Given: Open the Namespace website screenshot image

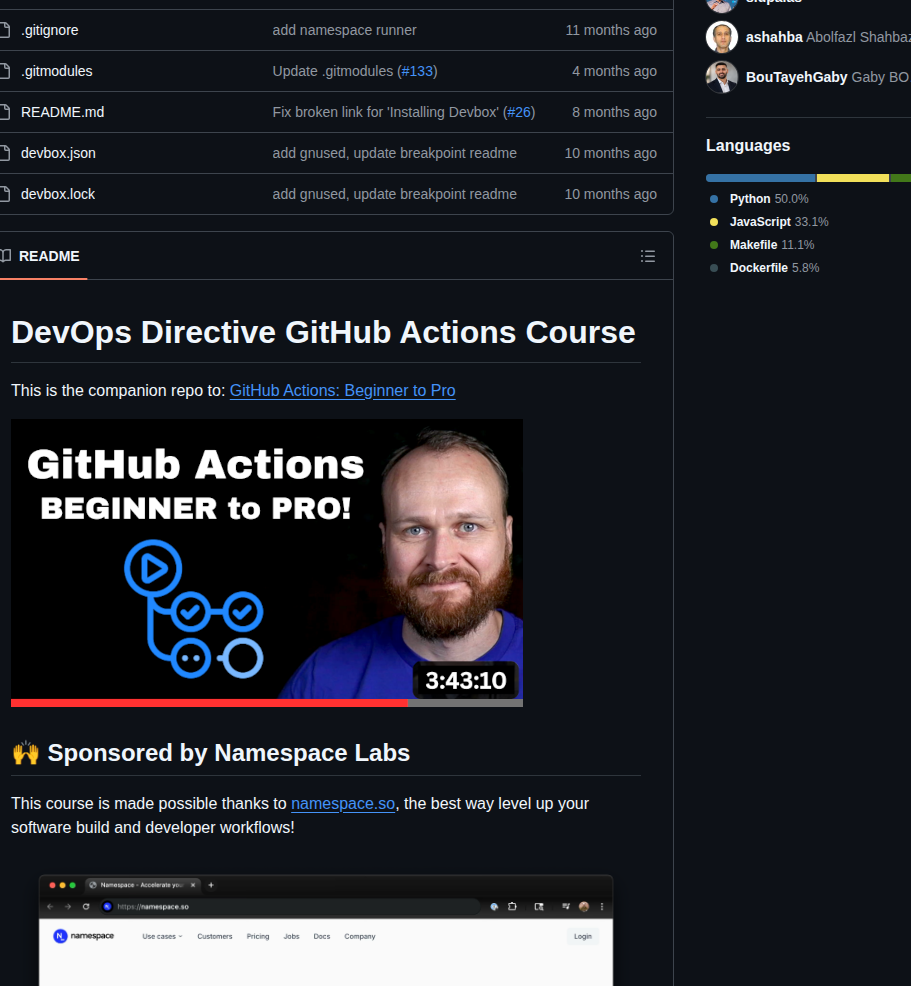Looking at the screenshot, I should [x=326, y=930].
